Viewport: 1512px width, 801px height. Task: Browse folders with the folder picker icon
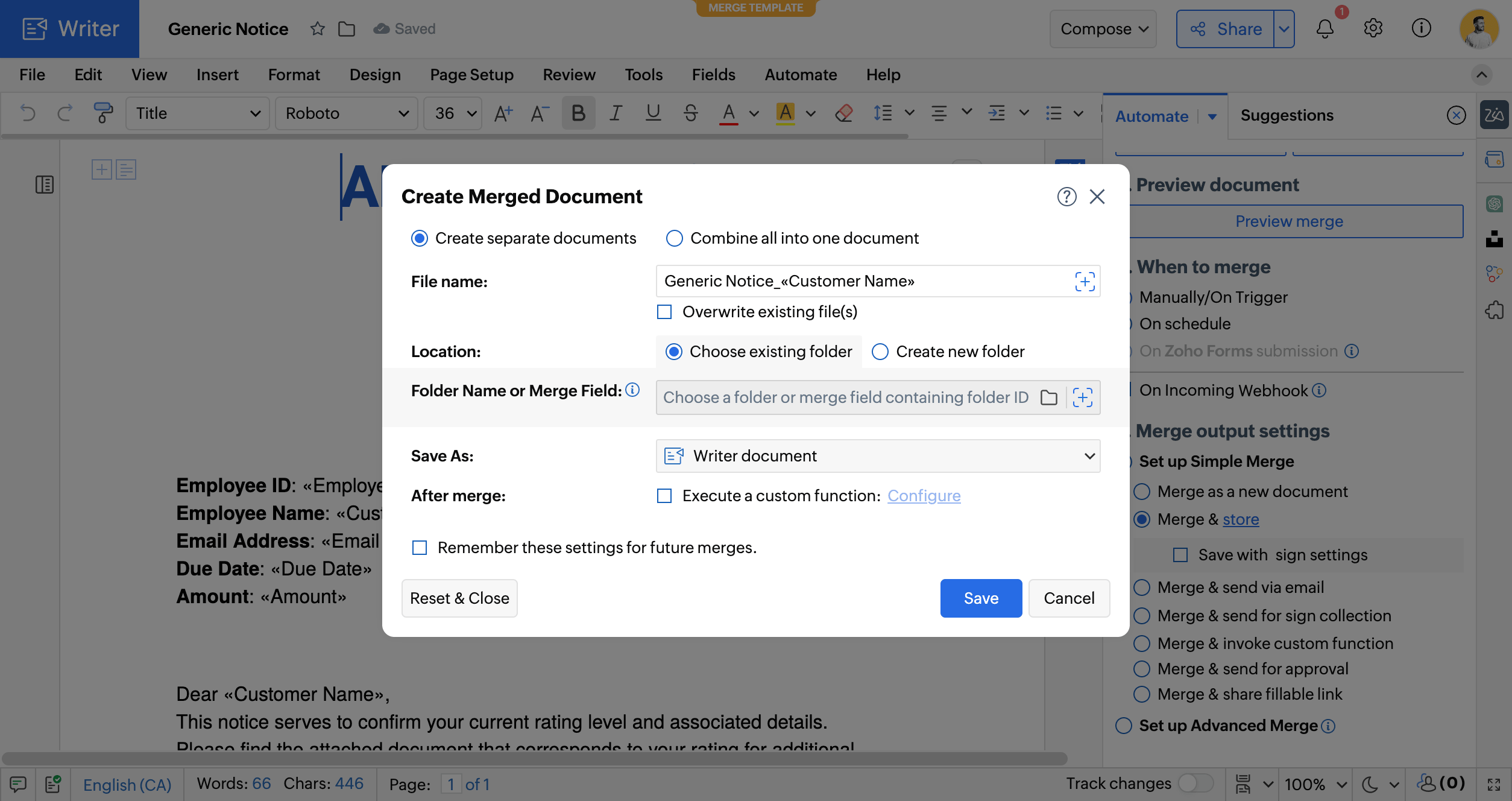point(1049,397)
